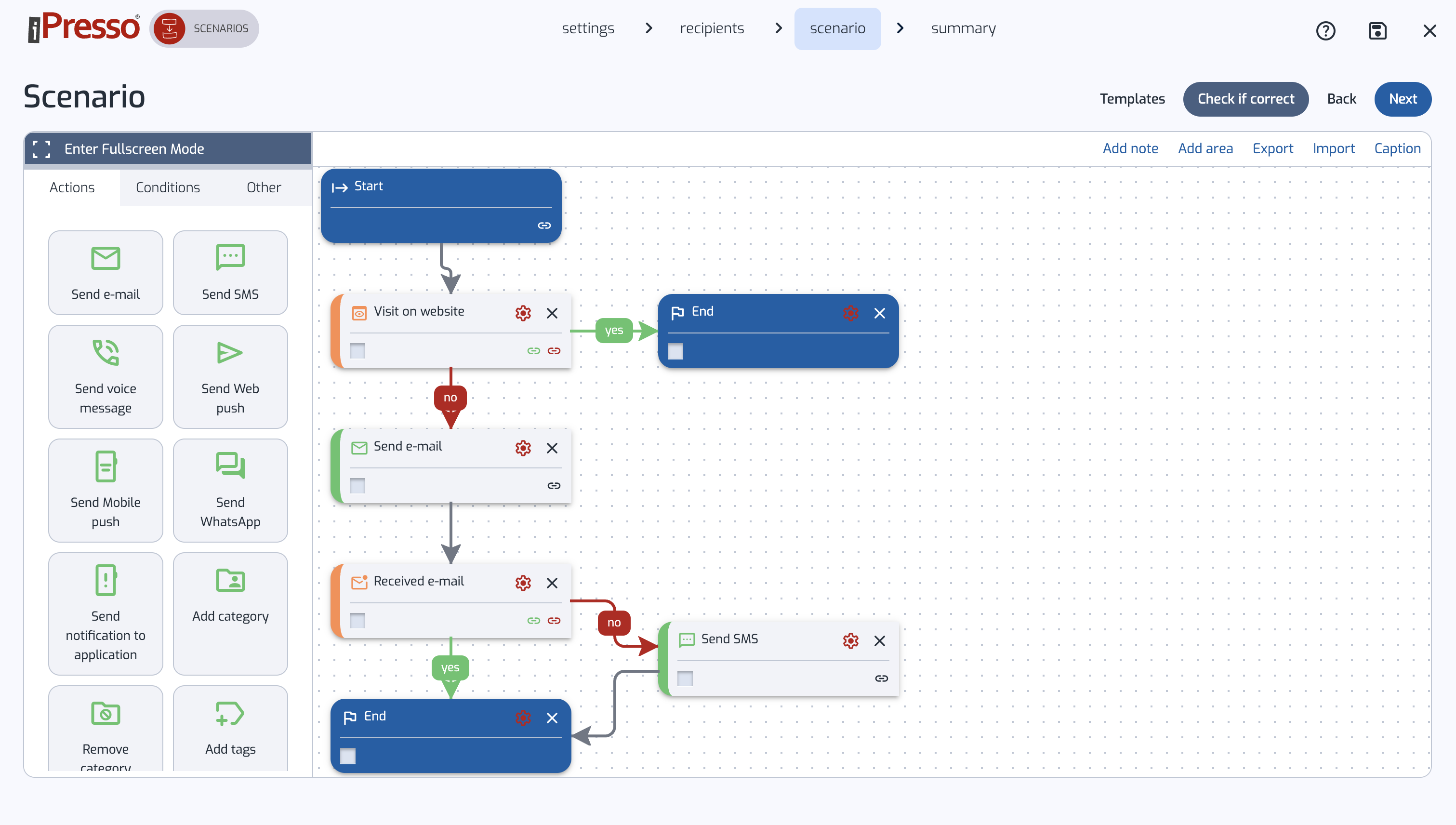Image resolution: width=1456 pixels, height=825 pixels.
Task: Switch to the Conditions tab
Action: [x=168, y=187]
